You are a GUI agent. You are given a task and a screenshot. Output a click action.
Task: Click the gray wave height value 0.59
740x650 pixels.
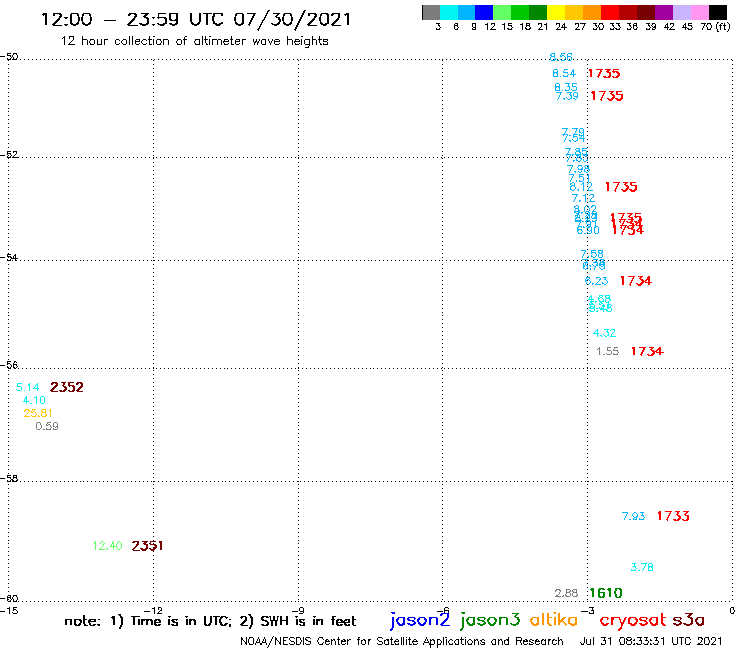tap(47, 426)
